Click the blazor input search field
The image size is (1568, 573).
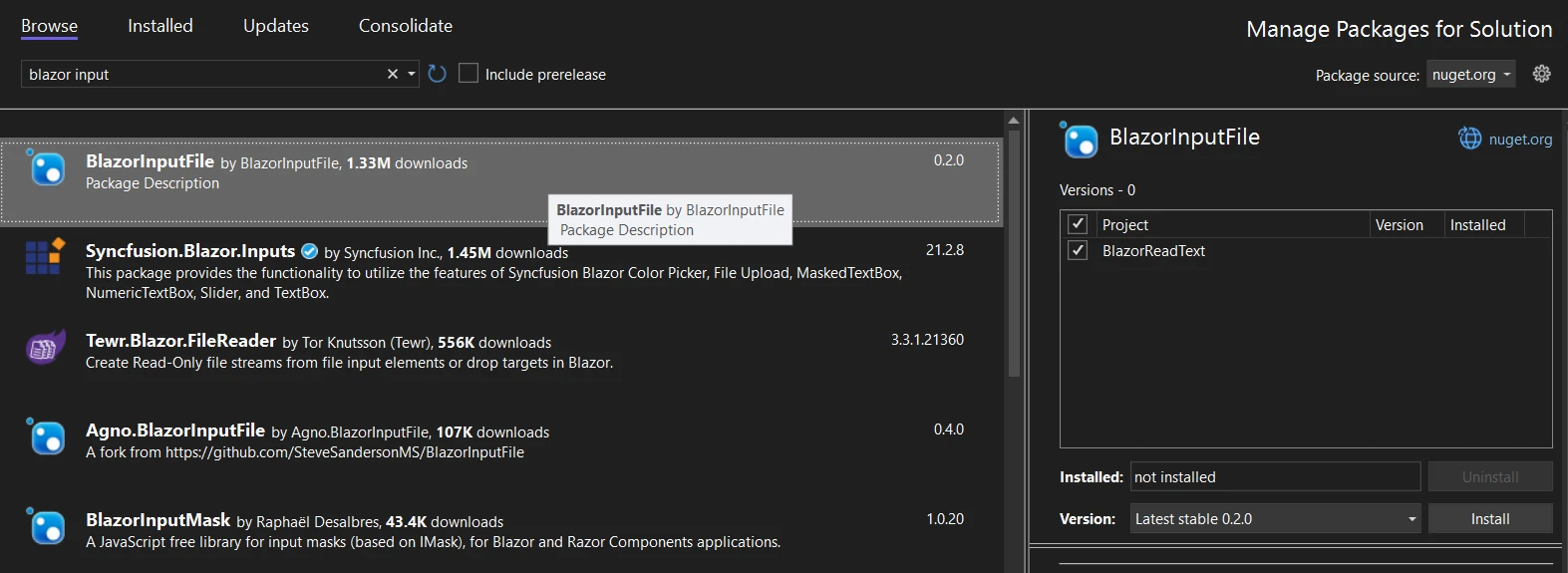199,74
